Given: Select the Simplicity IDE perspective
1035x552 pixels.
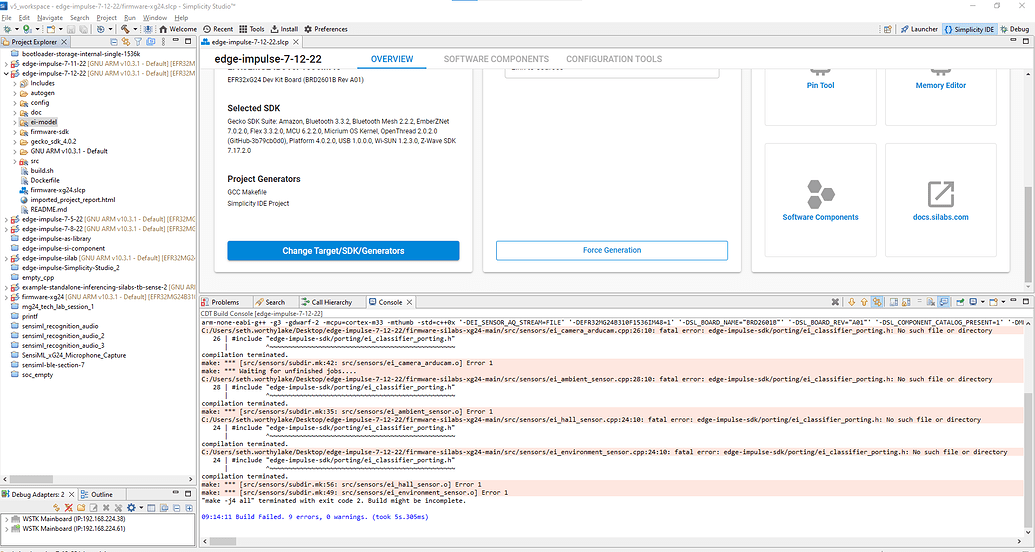Looking at the screenshot, I should [x=969, y=29].
